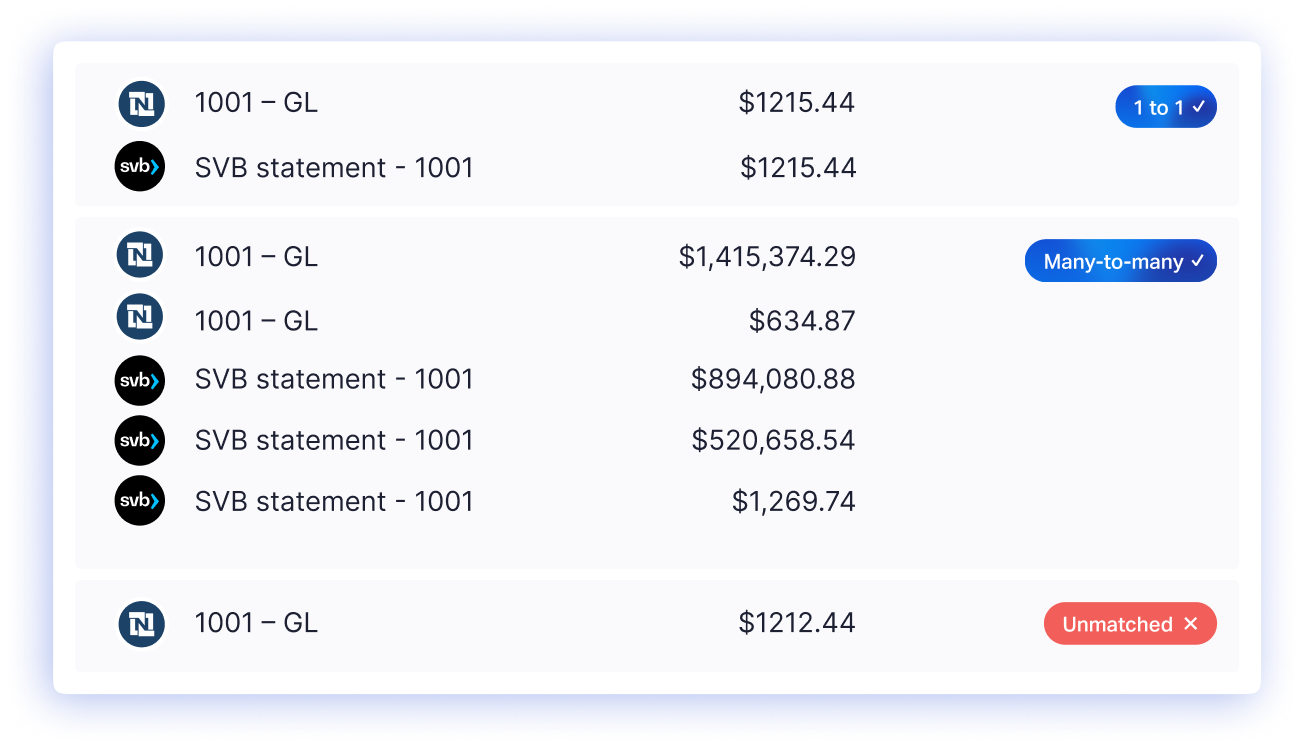Click the NetSuite icon beside $634.87

140,318
